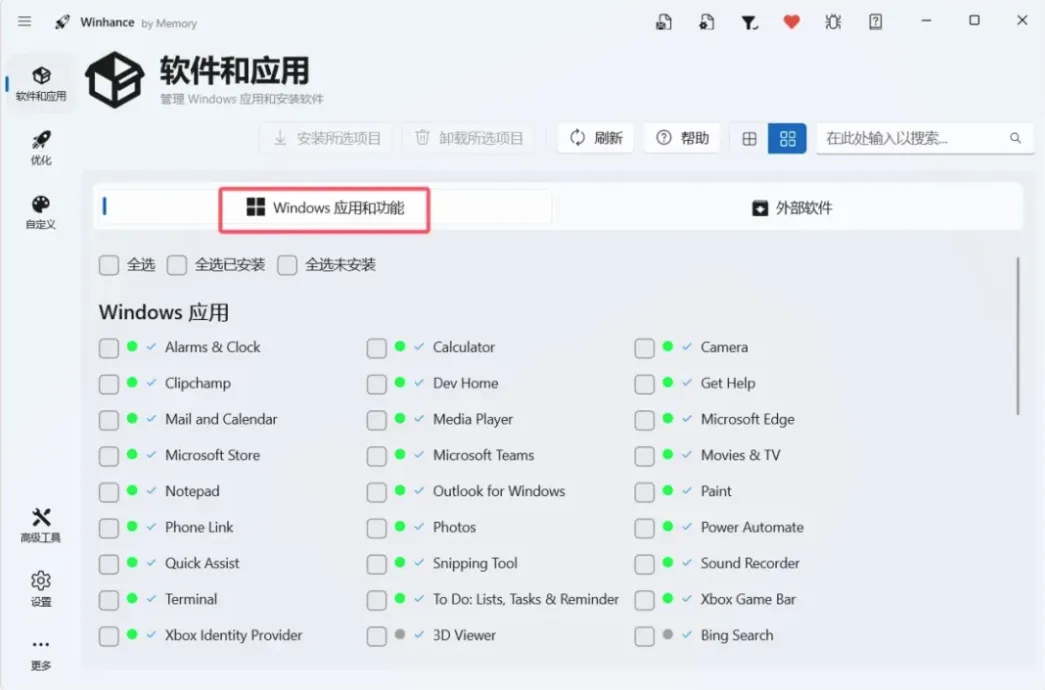Click the red heart donate icon
This screenshot has height=690, width=1045.
(791, 22)
